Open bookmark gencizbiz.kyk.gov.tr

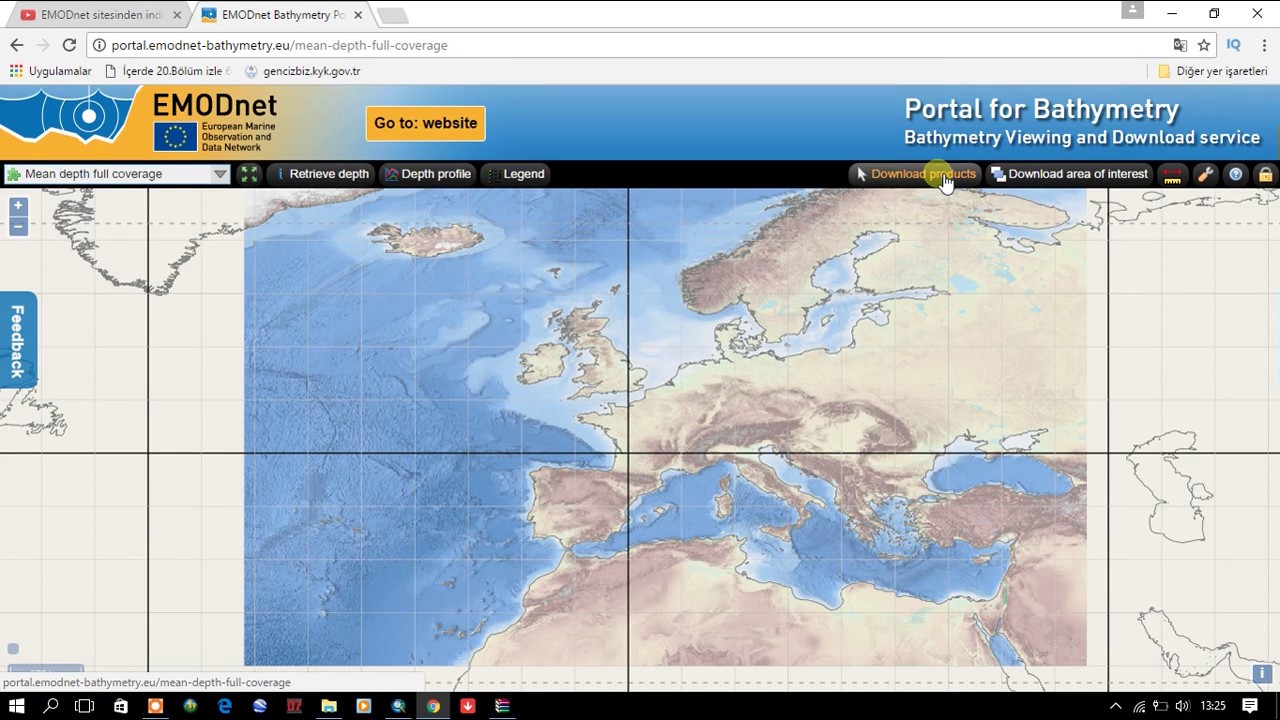pos(302,71)
